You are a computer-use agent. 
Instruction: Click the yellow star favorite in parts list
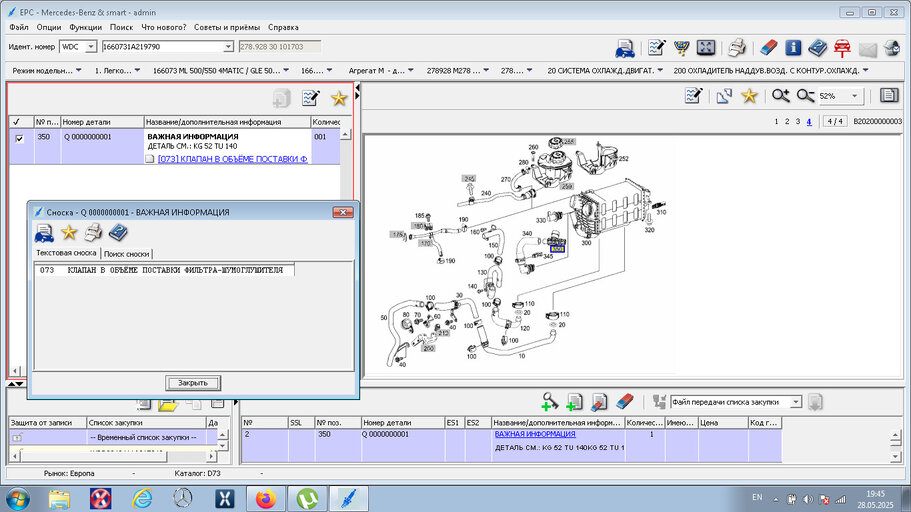tap(339, 98)
